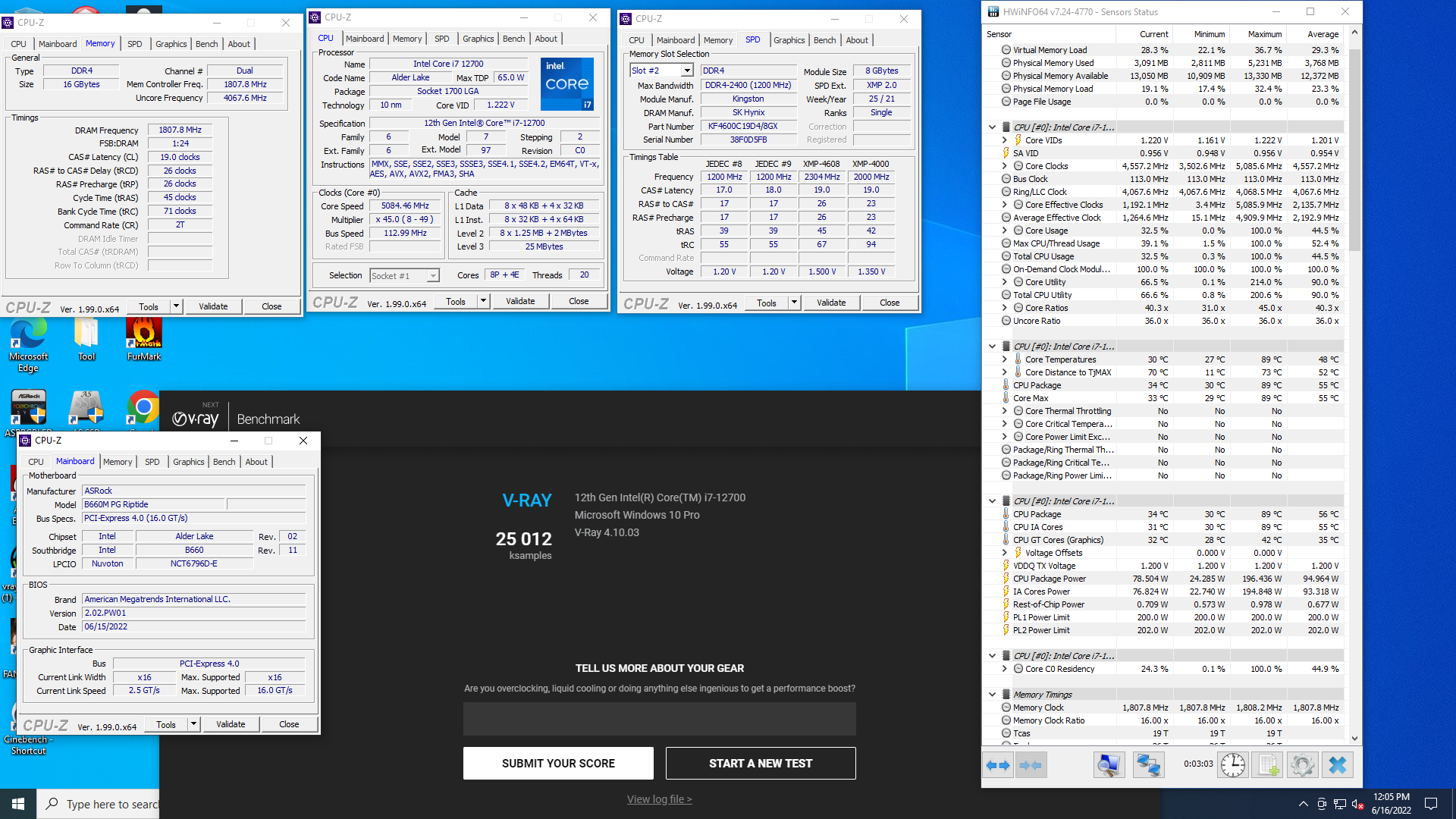Image resolution: width=1456 pixels, height=819 pixels.
Task: Click V-Ray gear description text field
Action: [x=660, y=718]
